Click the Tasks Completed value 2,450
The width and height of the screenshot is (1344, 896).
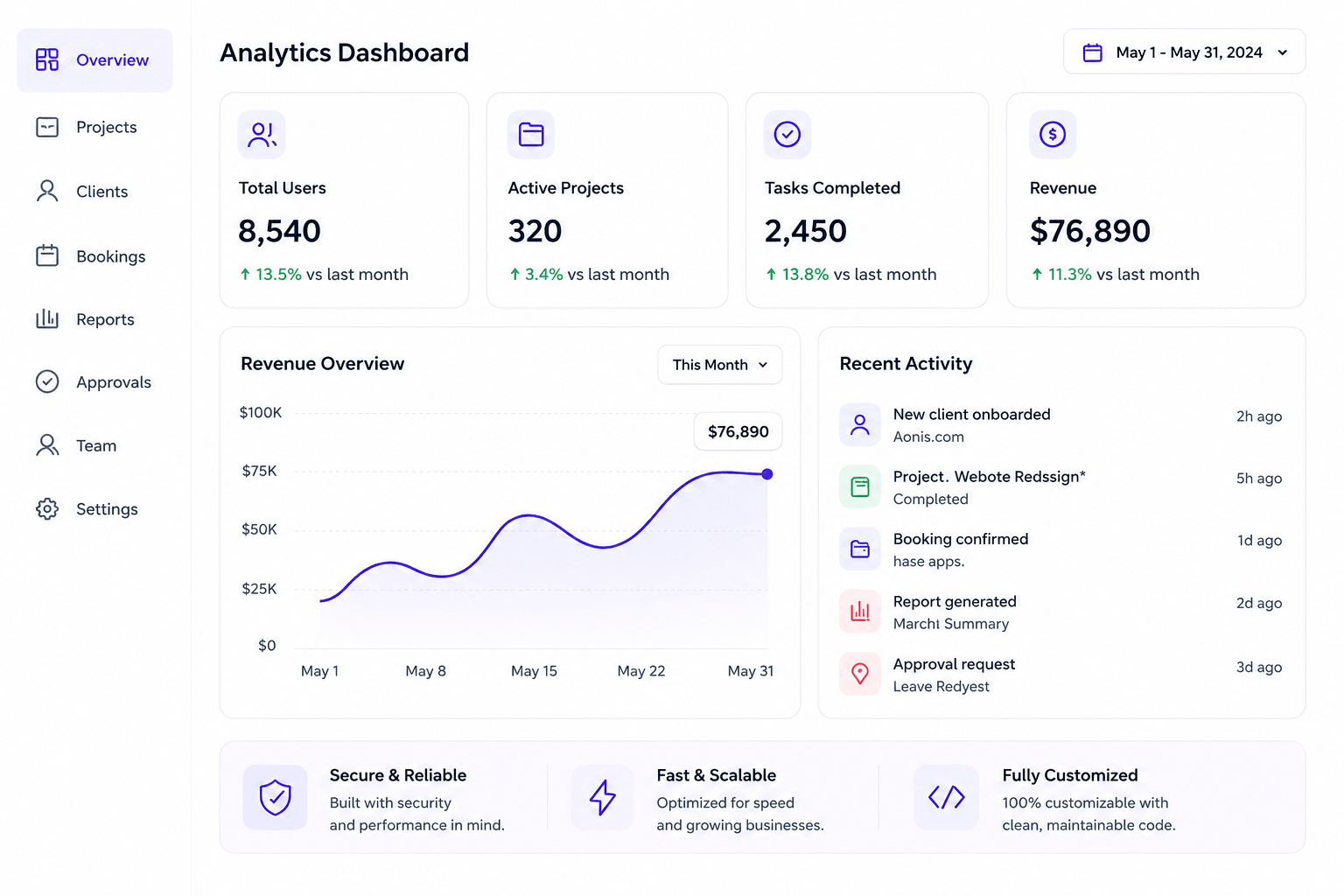coord(805,231)
